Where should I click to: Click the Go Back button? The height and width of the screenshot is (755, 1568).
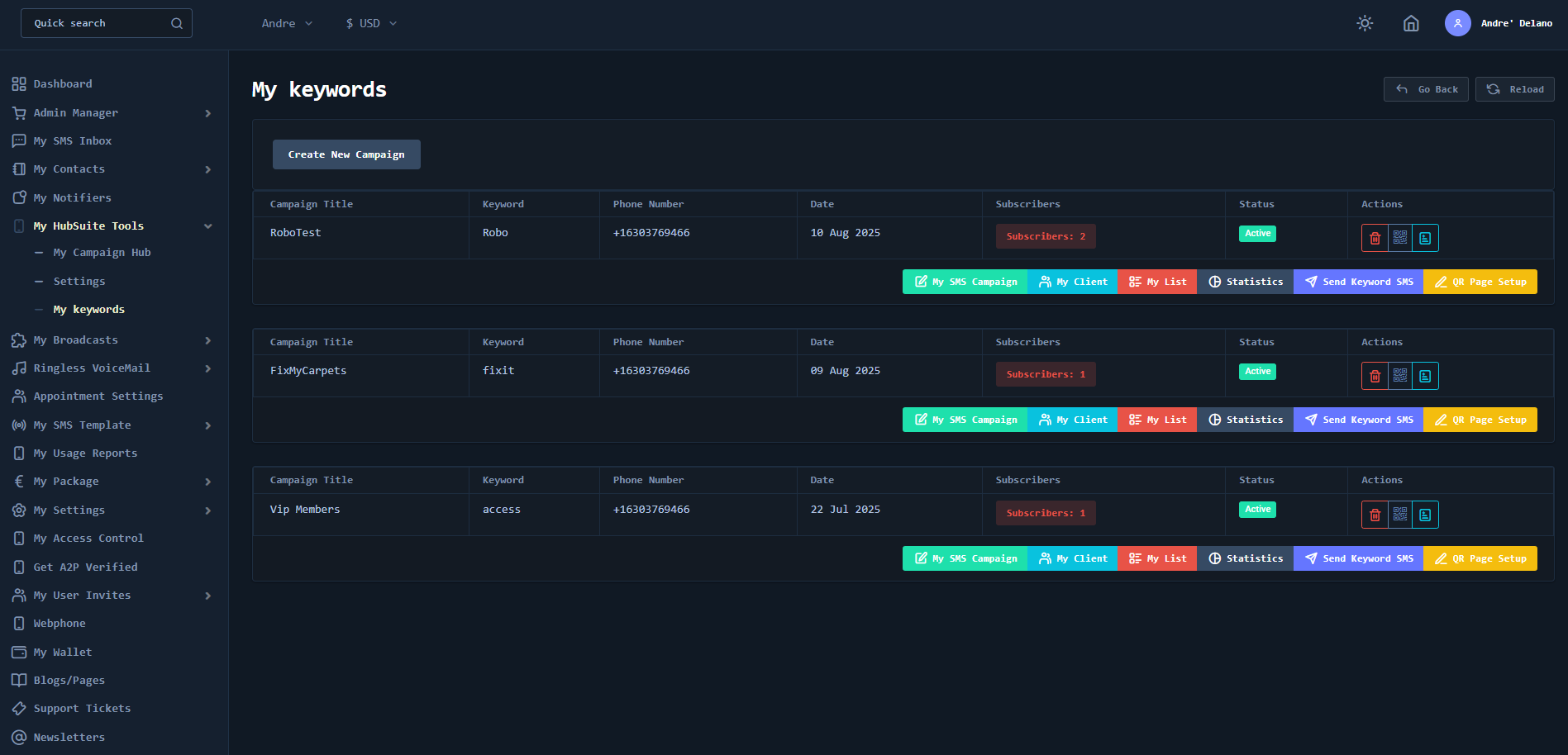[1425, 88]
